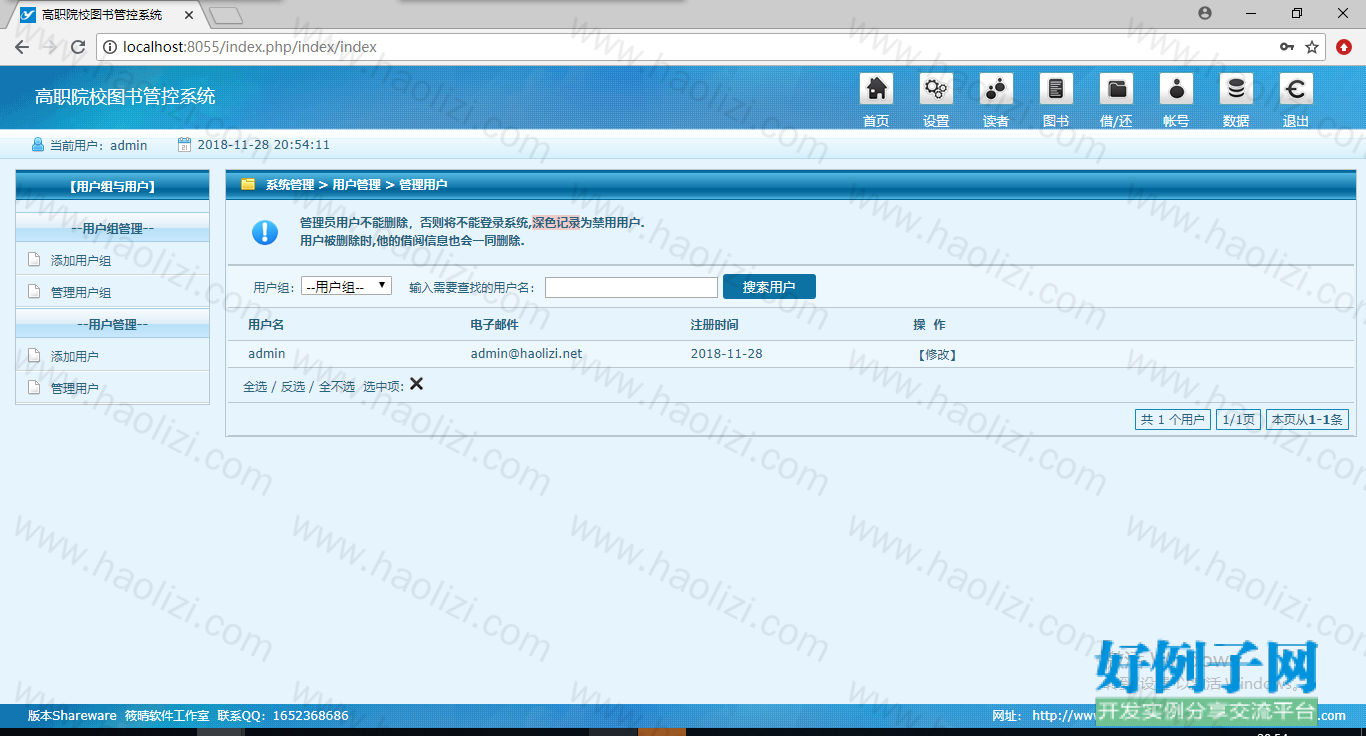Click the 【用户组与用户】 panel header
The image size is (1366, 736).
coord(112,186)
